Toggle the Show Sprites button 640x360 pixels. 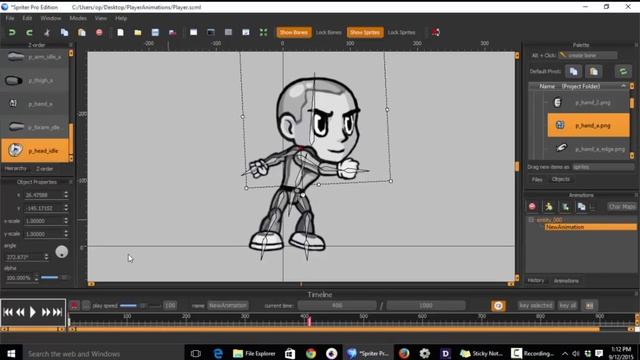365,32
